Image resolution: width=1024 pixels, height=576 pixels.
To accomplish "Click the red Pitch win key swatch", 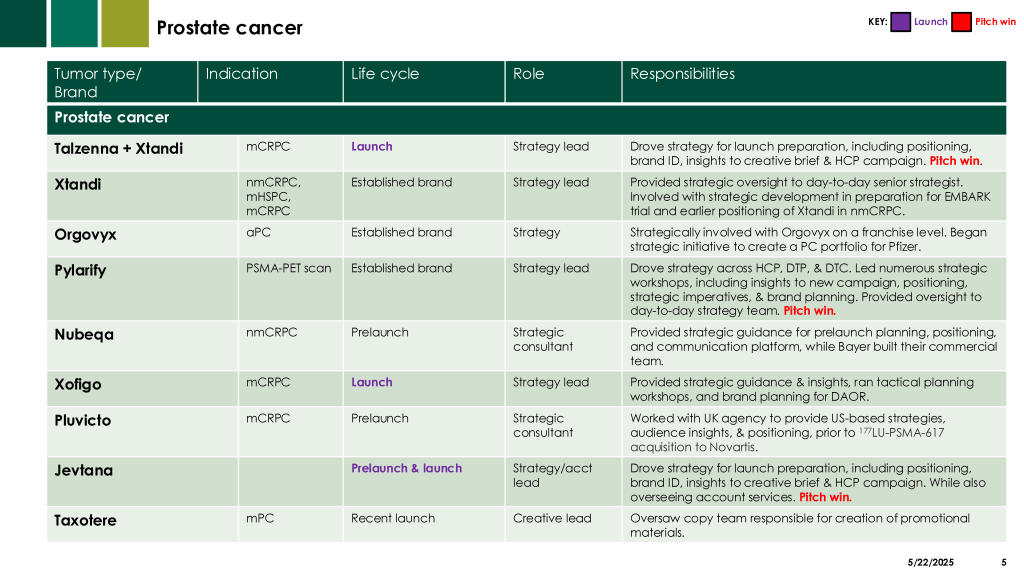I will [x=961, y=22].
